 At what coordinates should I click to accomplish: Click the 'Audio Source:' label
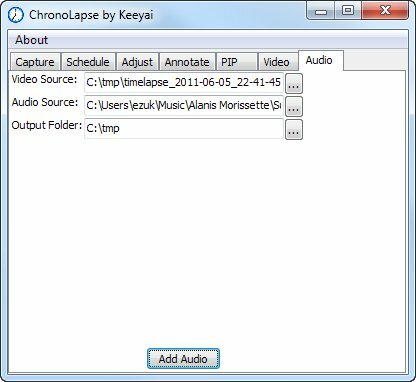(x=45, y=102)
